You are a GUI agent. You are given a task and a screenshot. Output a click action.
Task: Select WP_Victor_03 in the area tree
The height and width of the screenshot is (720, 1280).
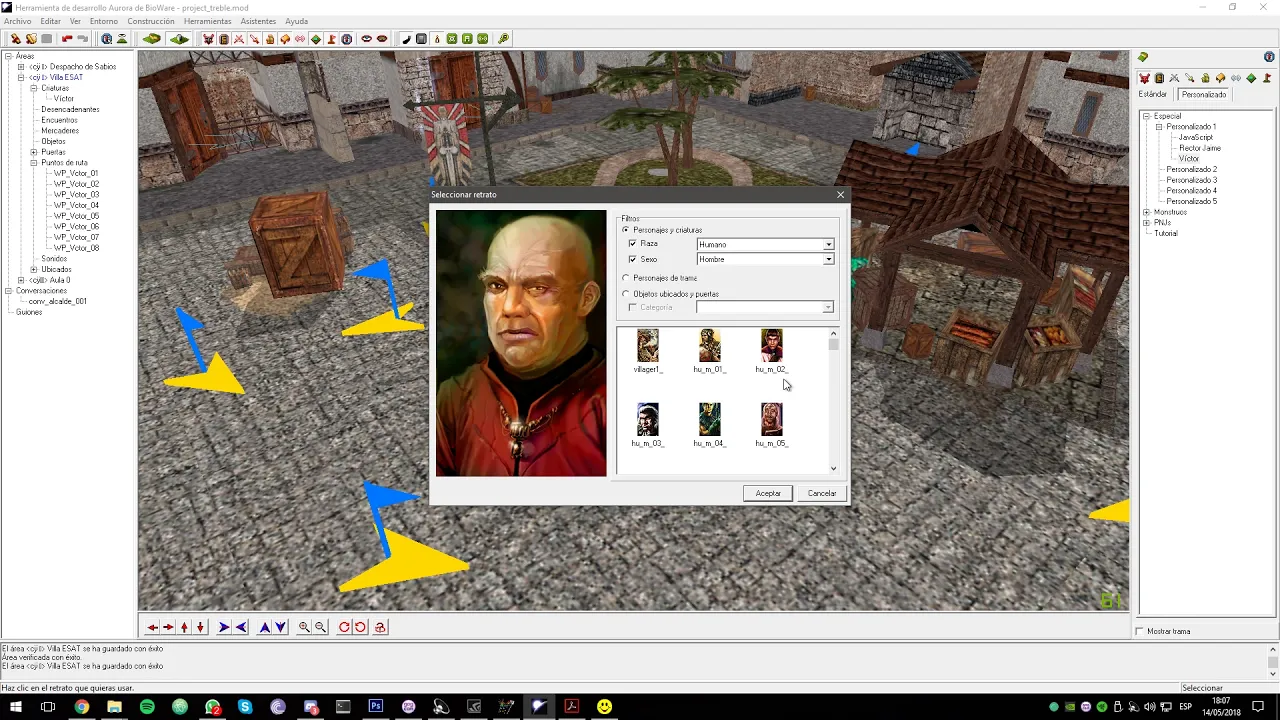coord(76,195)
